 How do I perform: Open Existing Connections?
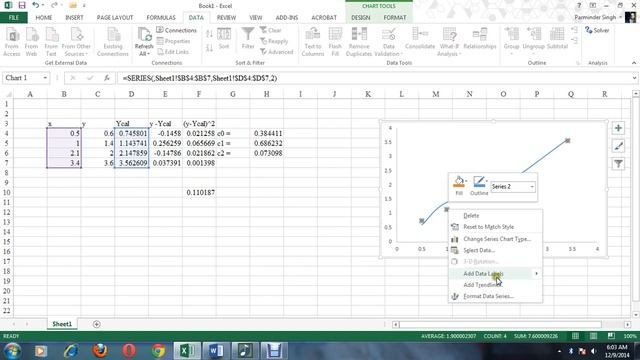pos(113,42)
